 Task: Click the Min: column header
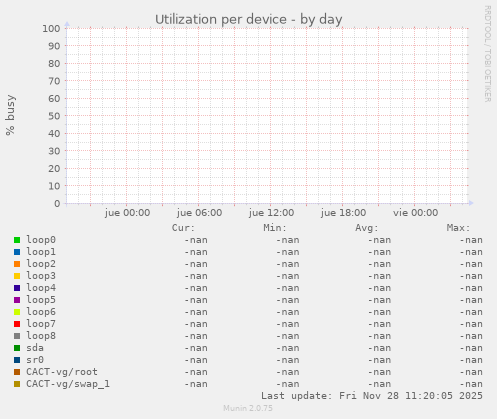(275, 228)
